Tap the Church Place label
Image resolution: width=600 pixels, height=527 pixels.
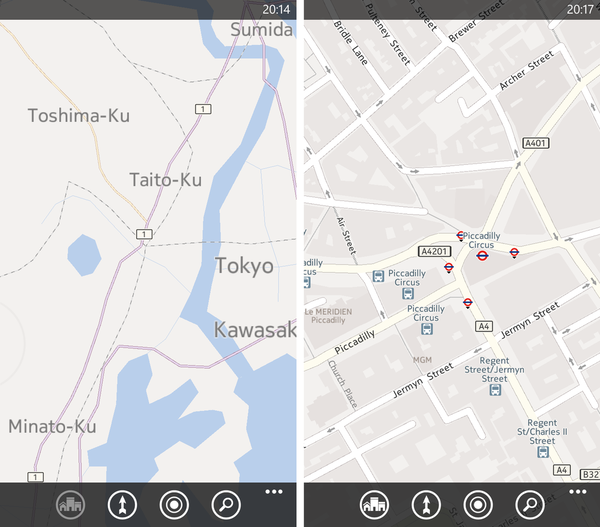tap(342, 384)
